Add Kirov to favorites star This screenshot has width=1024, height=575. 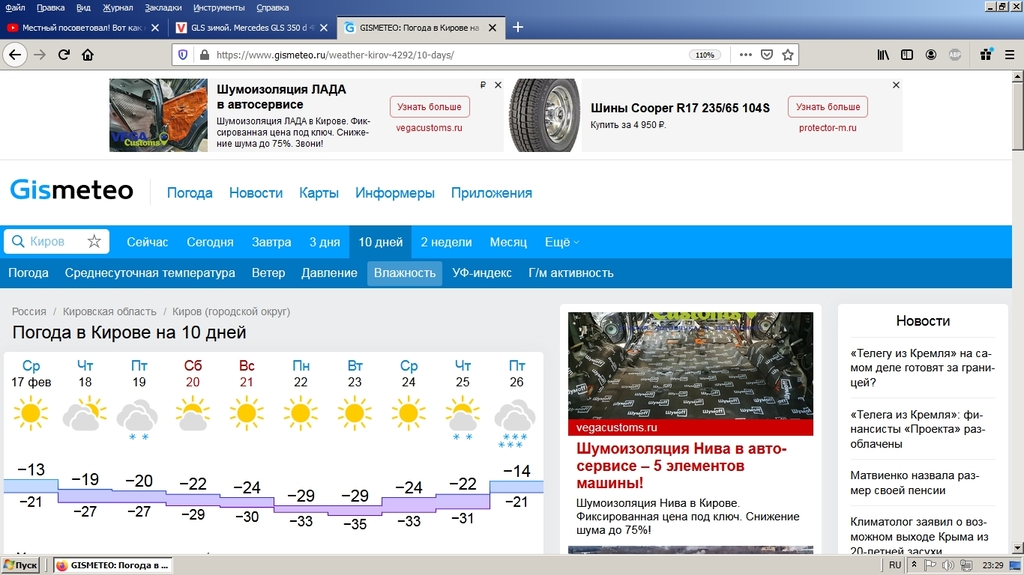[94, 242]
